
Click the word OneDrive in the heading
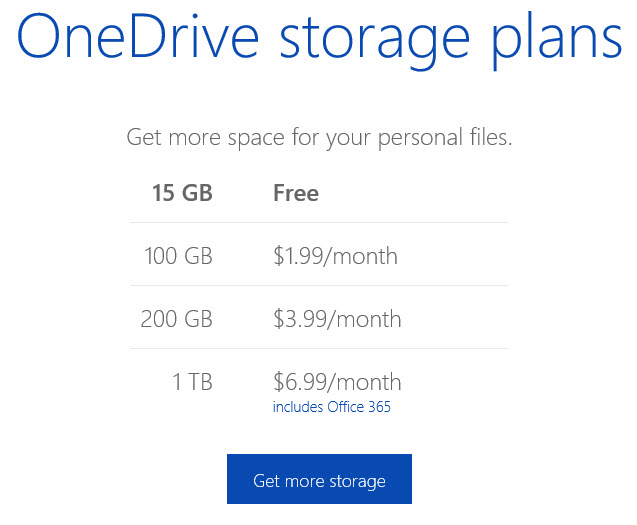tap(138, 37)
